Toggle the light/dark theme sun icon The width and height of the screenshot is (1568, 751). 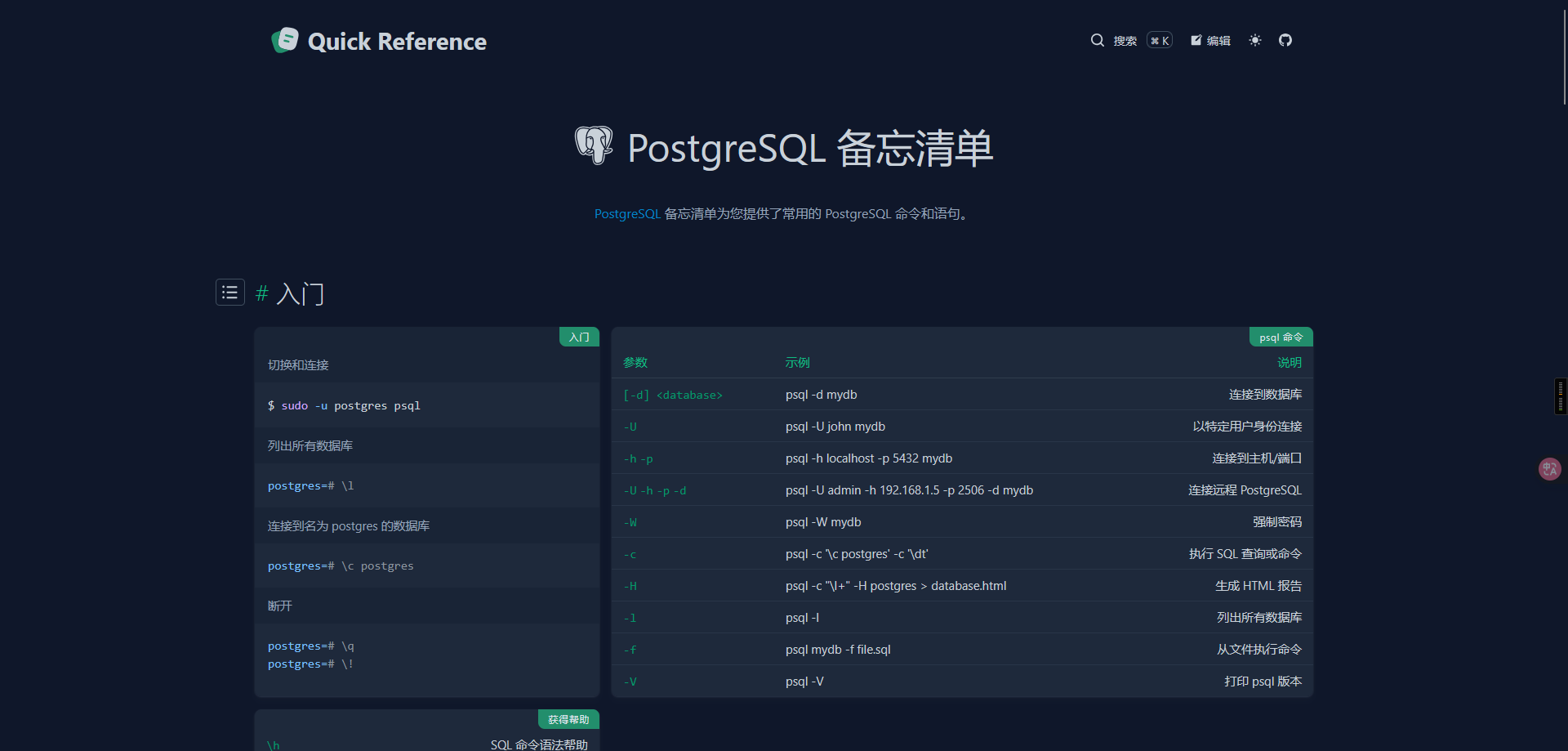pyautogui.click(x=1255, y=40)
